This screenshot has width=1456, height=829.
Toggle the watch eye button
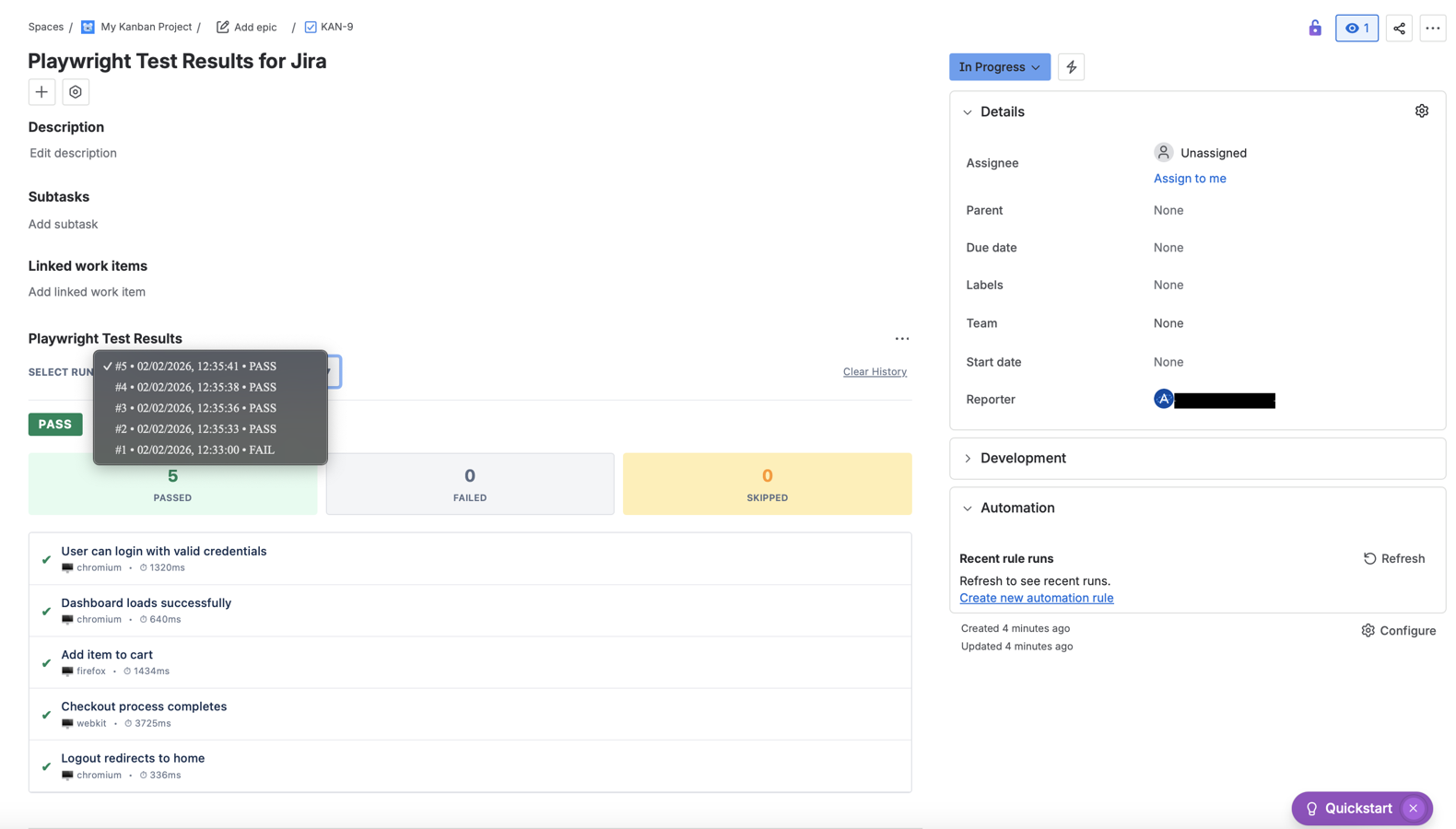point(1356,28)
